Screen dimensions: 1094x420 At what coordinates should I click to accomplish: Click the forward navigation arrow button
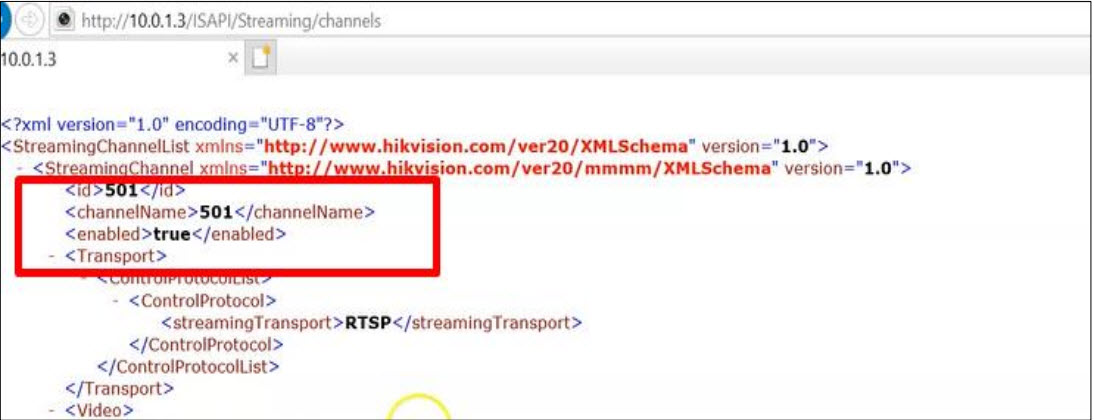click(x=29, y=21)
